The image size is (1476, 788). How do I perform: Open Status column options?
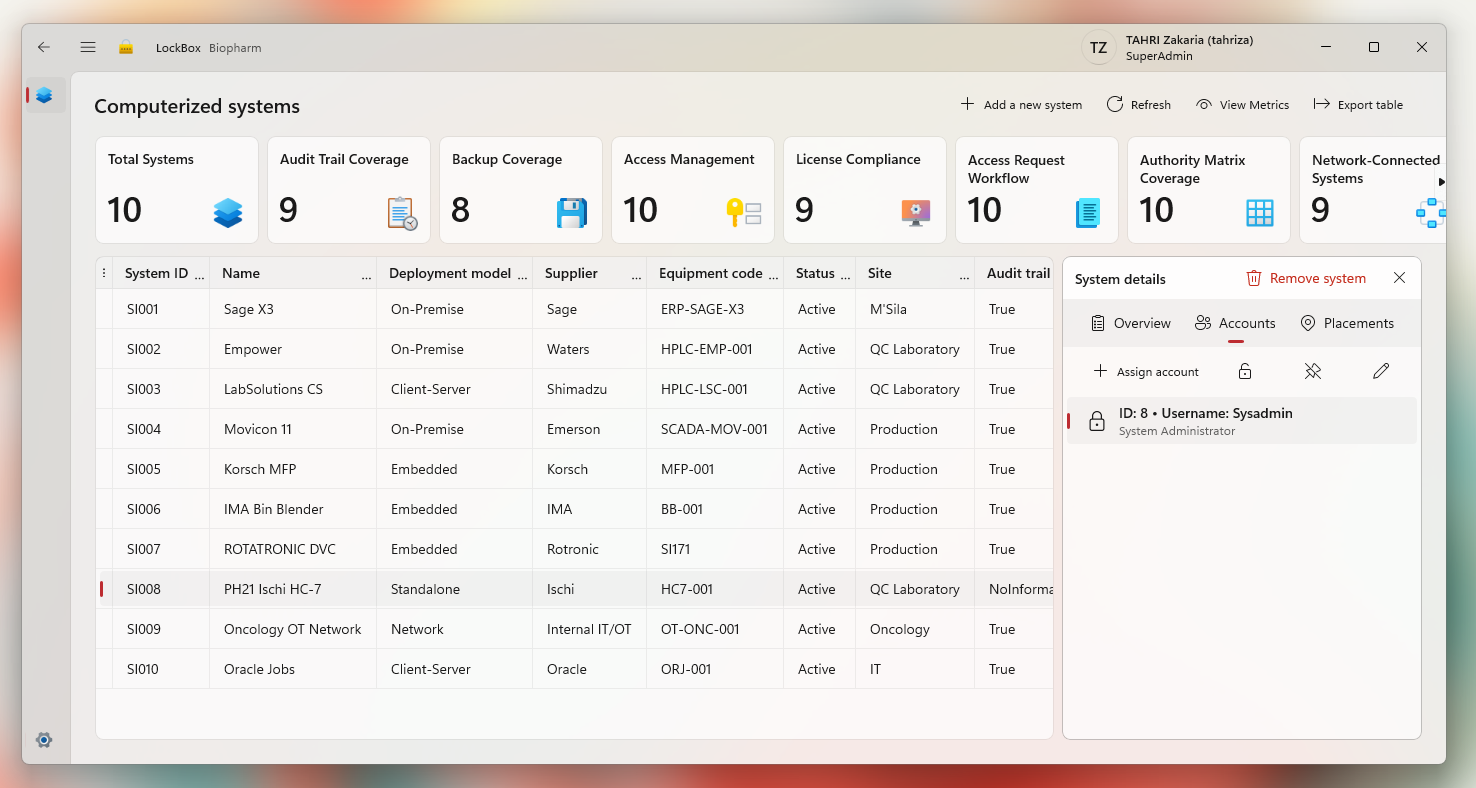[x=846, y=274]
